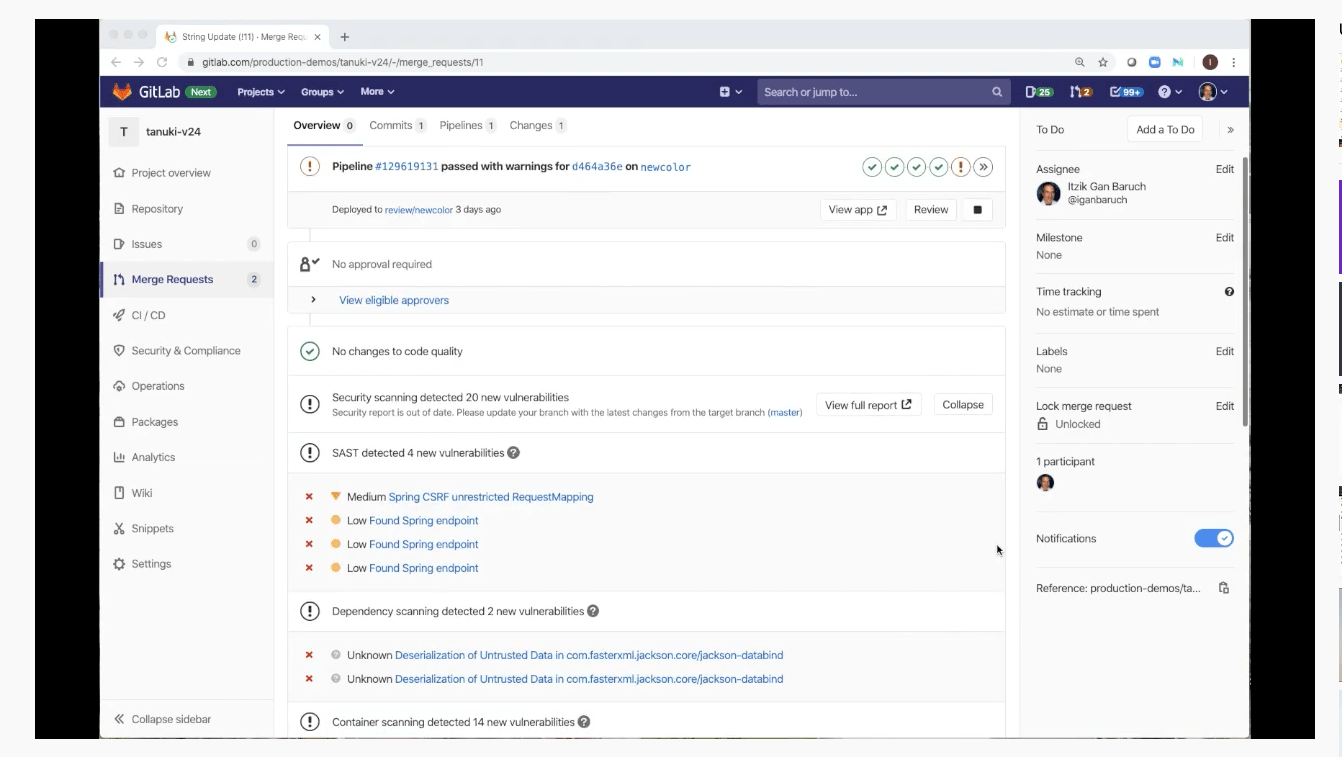
Task: Click the merge requests icon in navbar
Action: [1080, 92]
